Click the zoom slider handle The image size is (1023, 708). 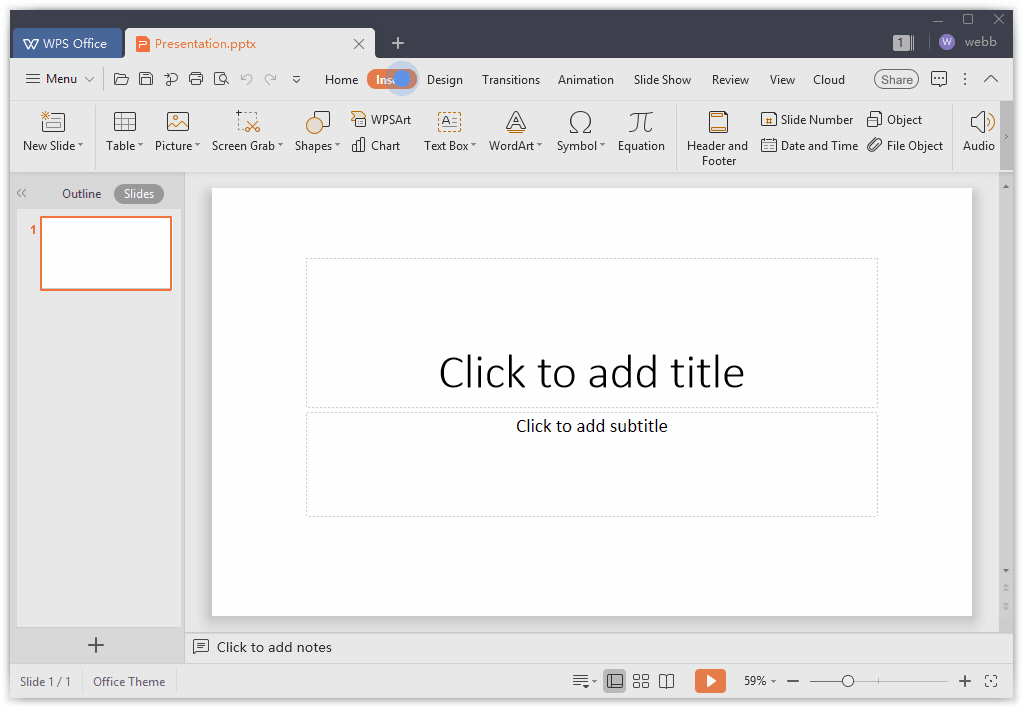point(847,681)
